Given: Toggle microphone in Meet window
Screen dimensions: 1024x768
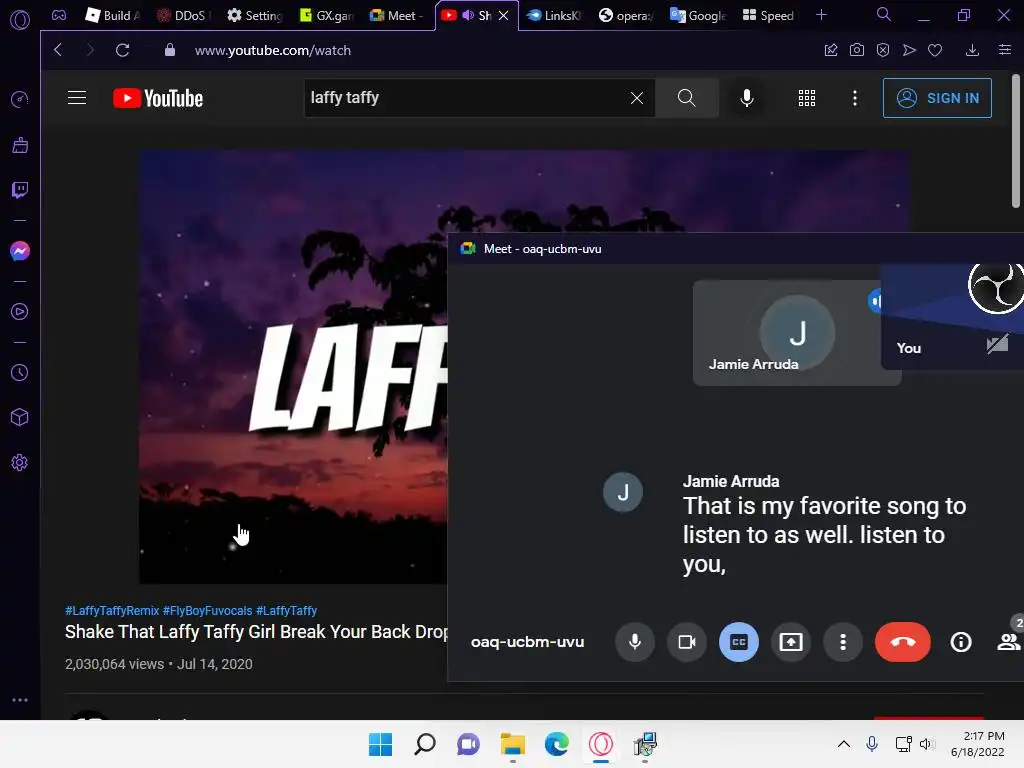Looking at the screenshot, I should click(635, 642).
